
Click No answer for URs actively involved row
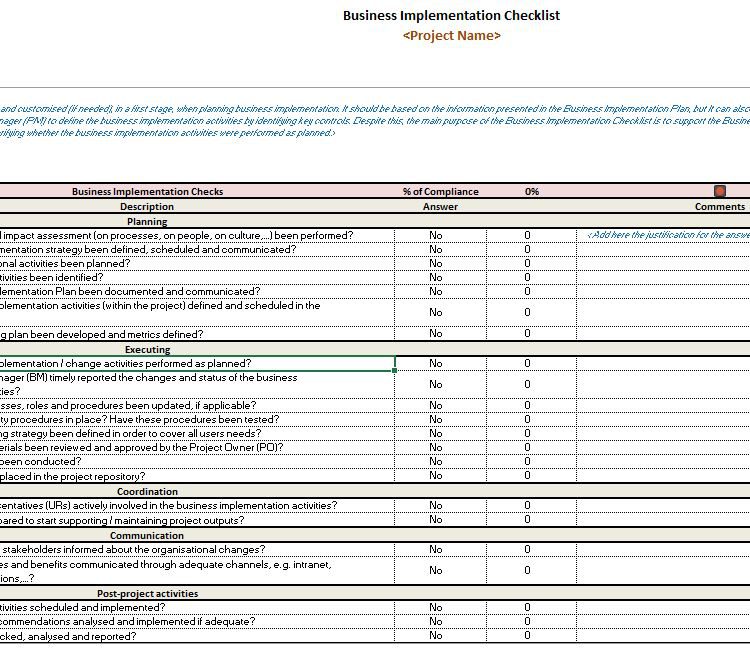click(x=436, y=505)
